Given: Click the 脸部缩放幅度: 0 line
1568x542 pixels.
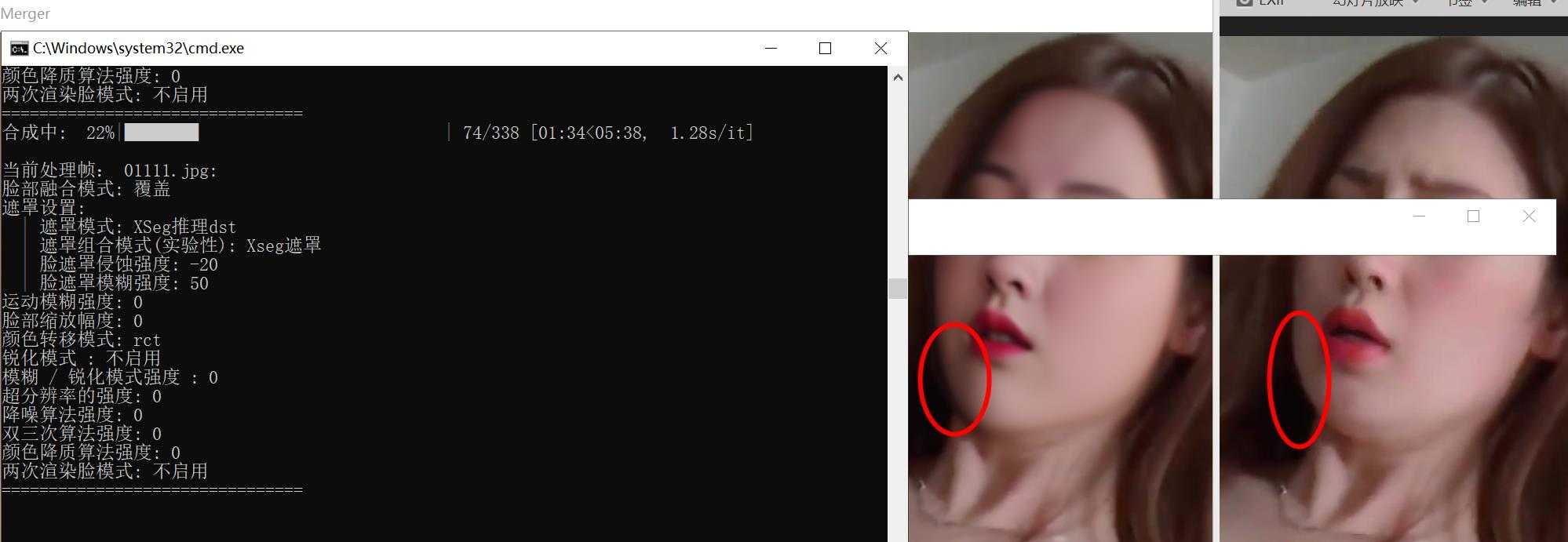Looking at the screenshot, I should point(72,321).
